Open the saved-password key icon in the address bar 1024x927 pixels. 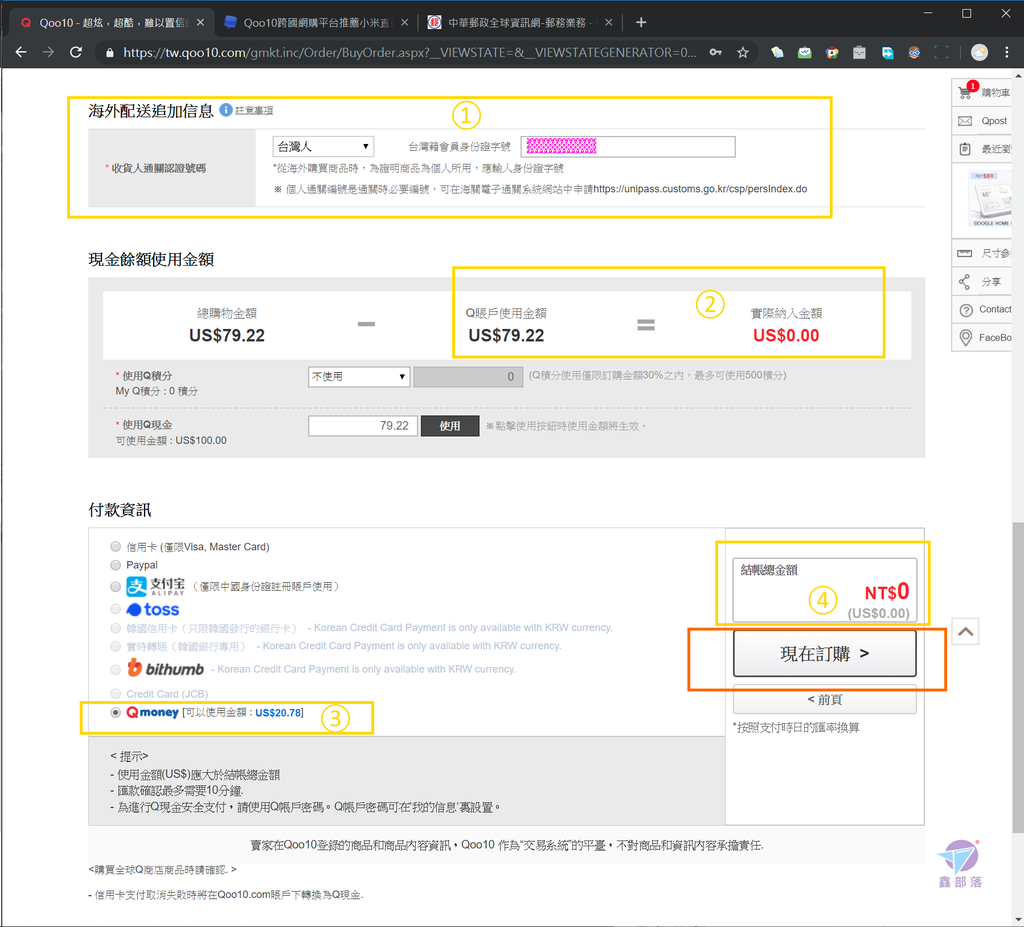[x=716, y=52]
